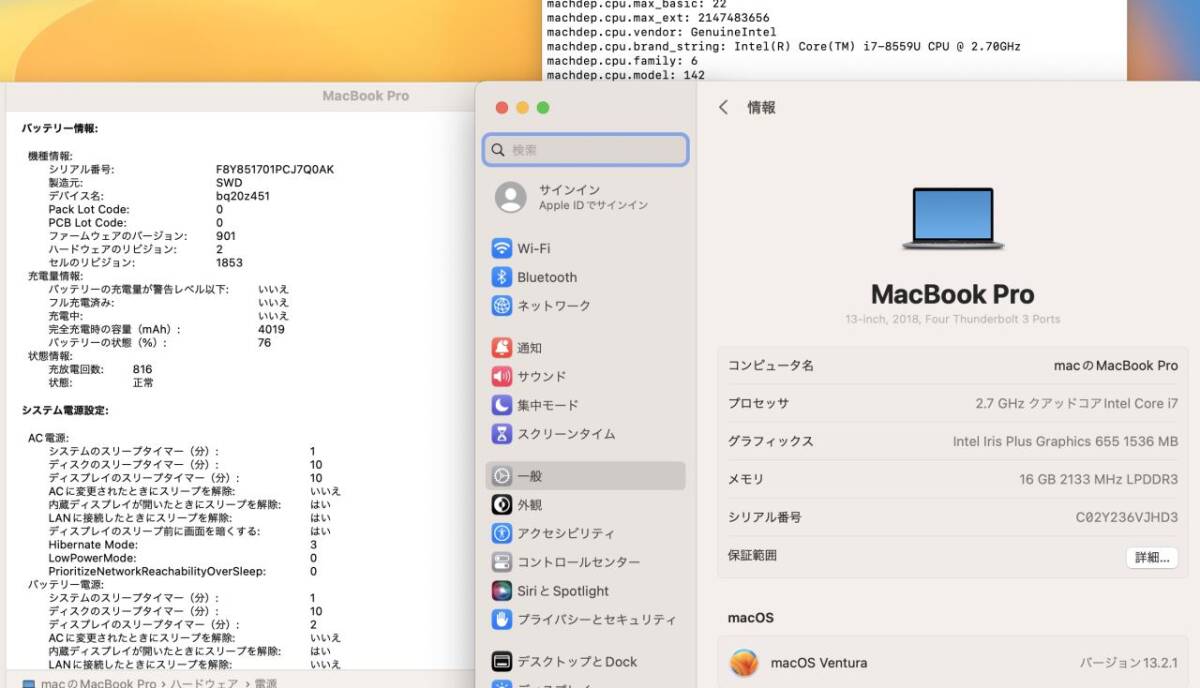The image size is (1200, 688).
Task: Click the Apple ID user avatar
Action: pyautogui.click(x=510, y=197)
